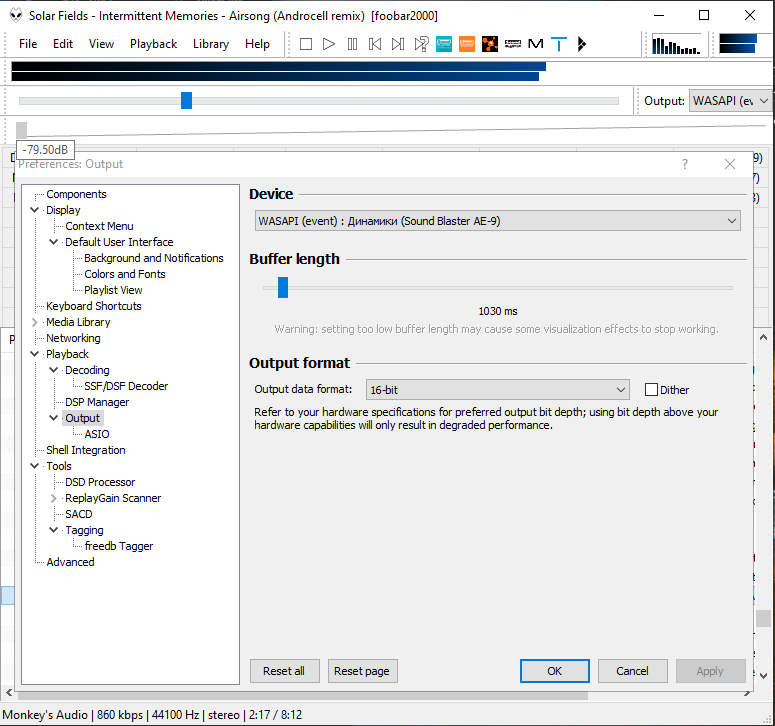Click the teal Sound Blaster toolbar icon
The height and width of the screenshot is (726, 775).
(x=444, y=44)
